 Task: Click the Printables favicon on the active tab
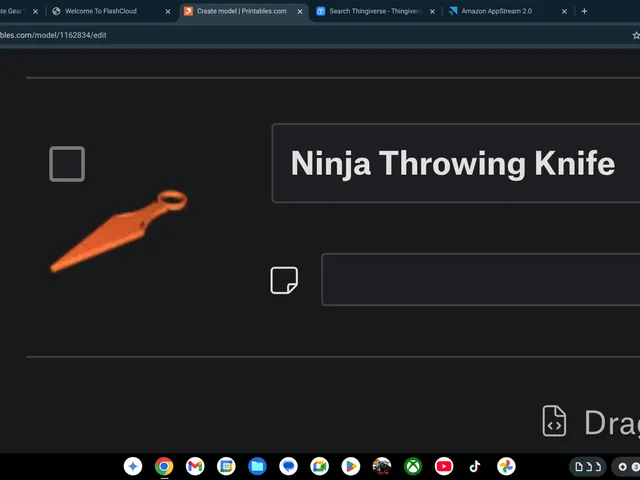tap(188, 11)
